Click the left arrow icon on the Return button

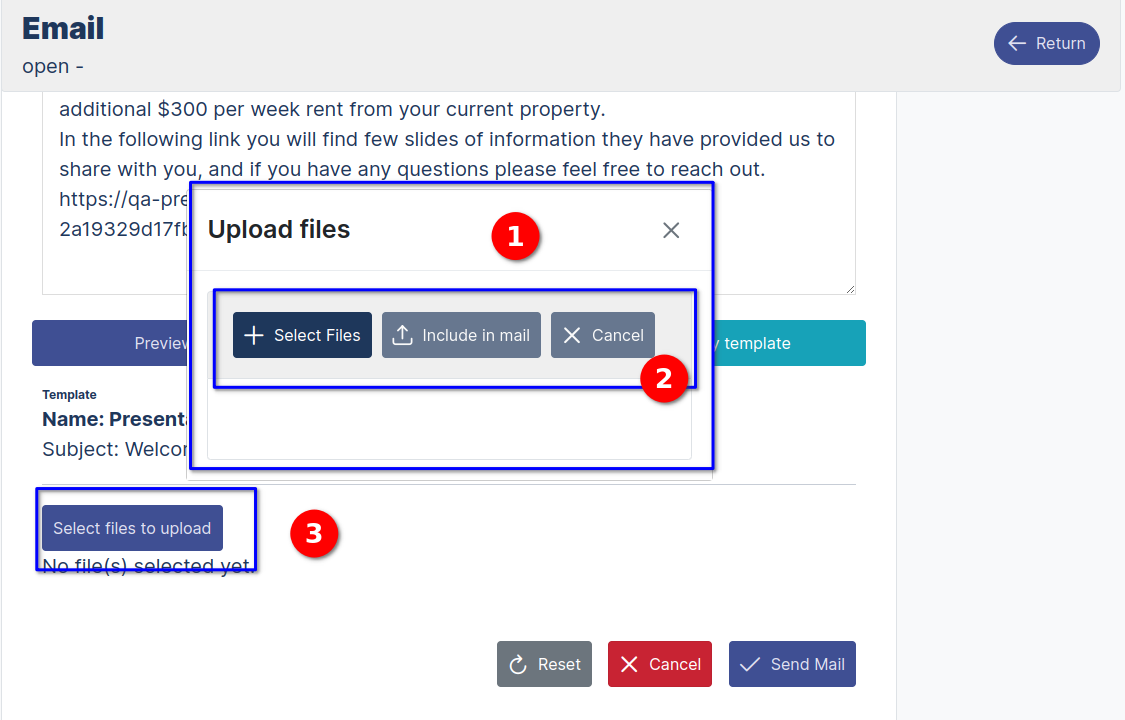coord(1017,43)
